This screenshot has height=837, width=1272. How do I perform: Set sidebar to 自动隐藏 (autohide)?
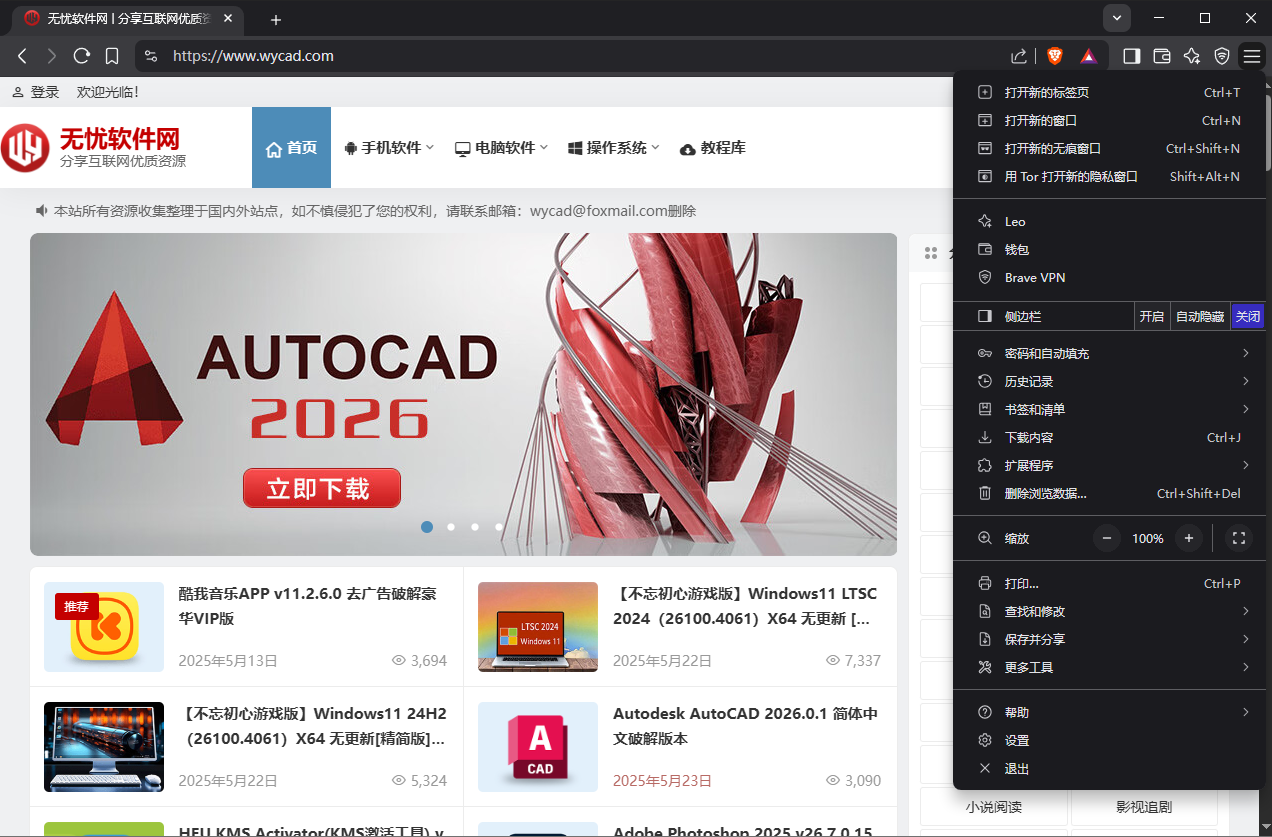(x=1199, y=316)
